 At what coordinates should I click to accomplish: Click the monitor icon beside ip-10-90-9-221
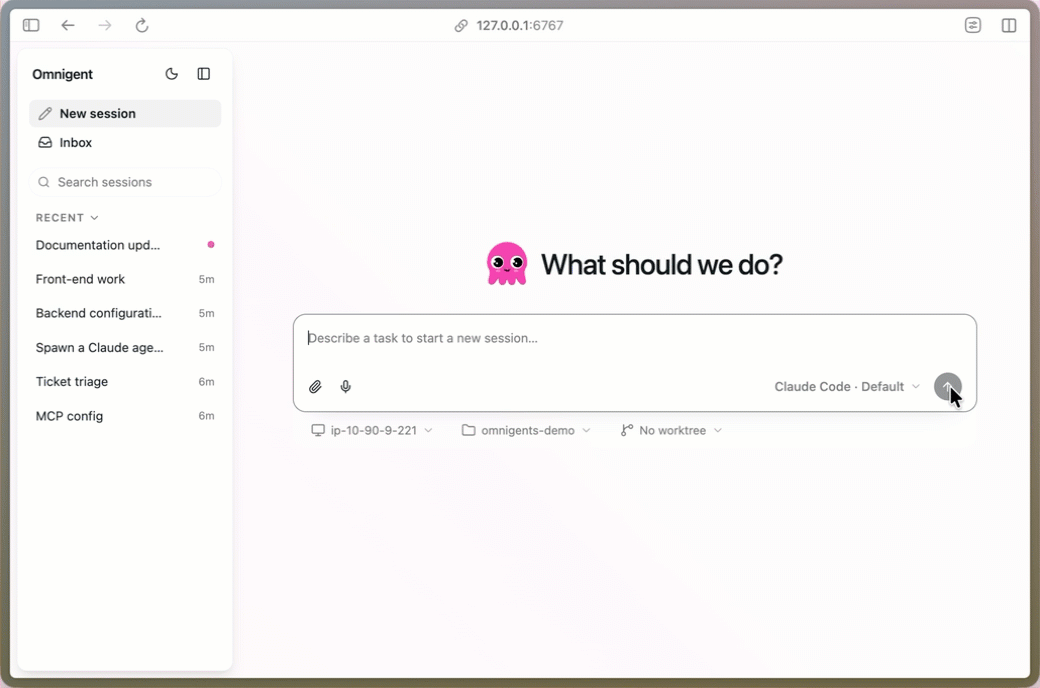(318, 431)
